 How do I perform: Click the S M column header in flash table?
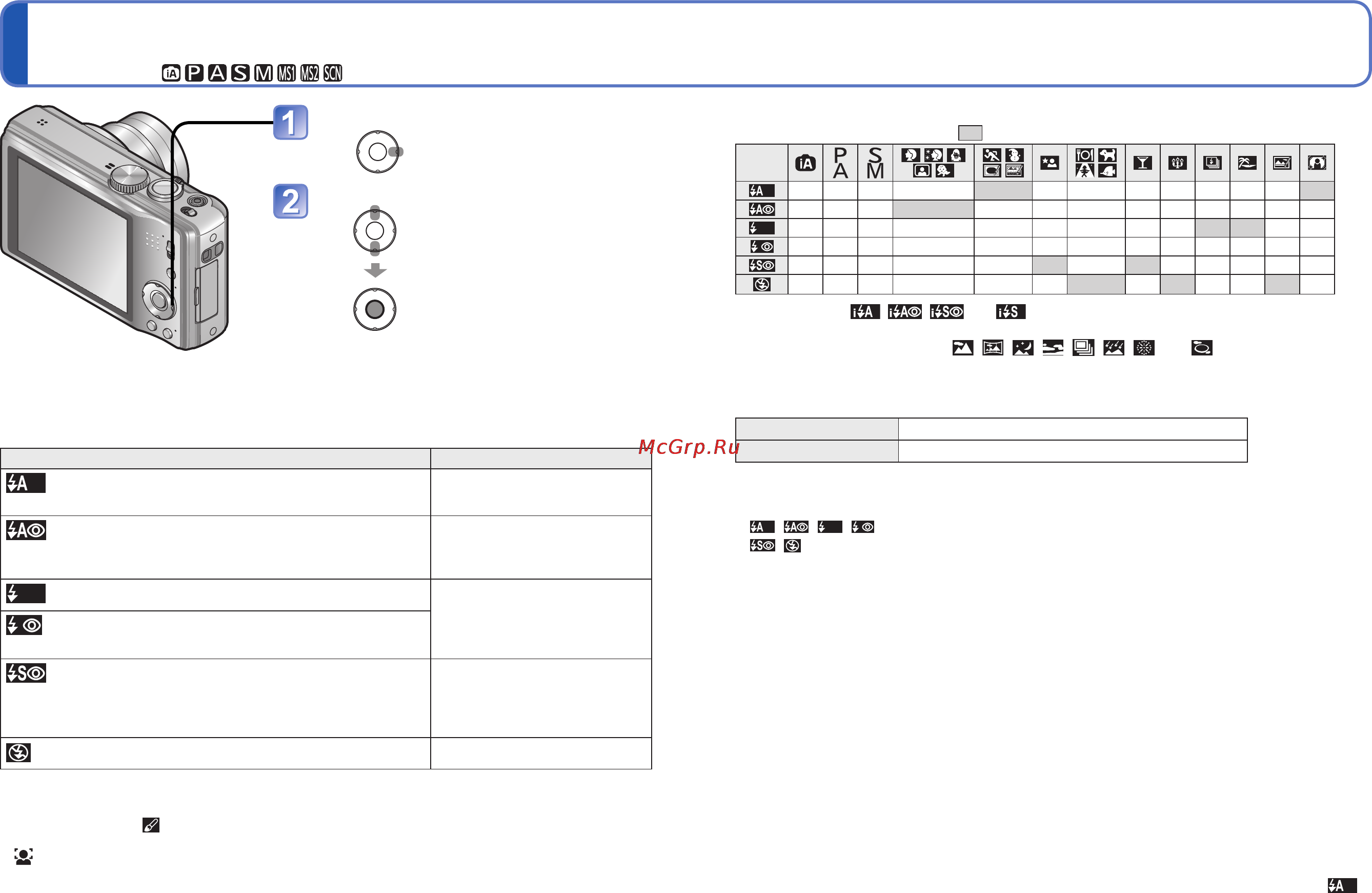(875, 163)
